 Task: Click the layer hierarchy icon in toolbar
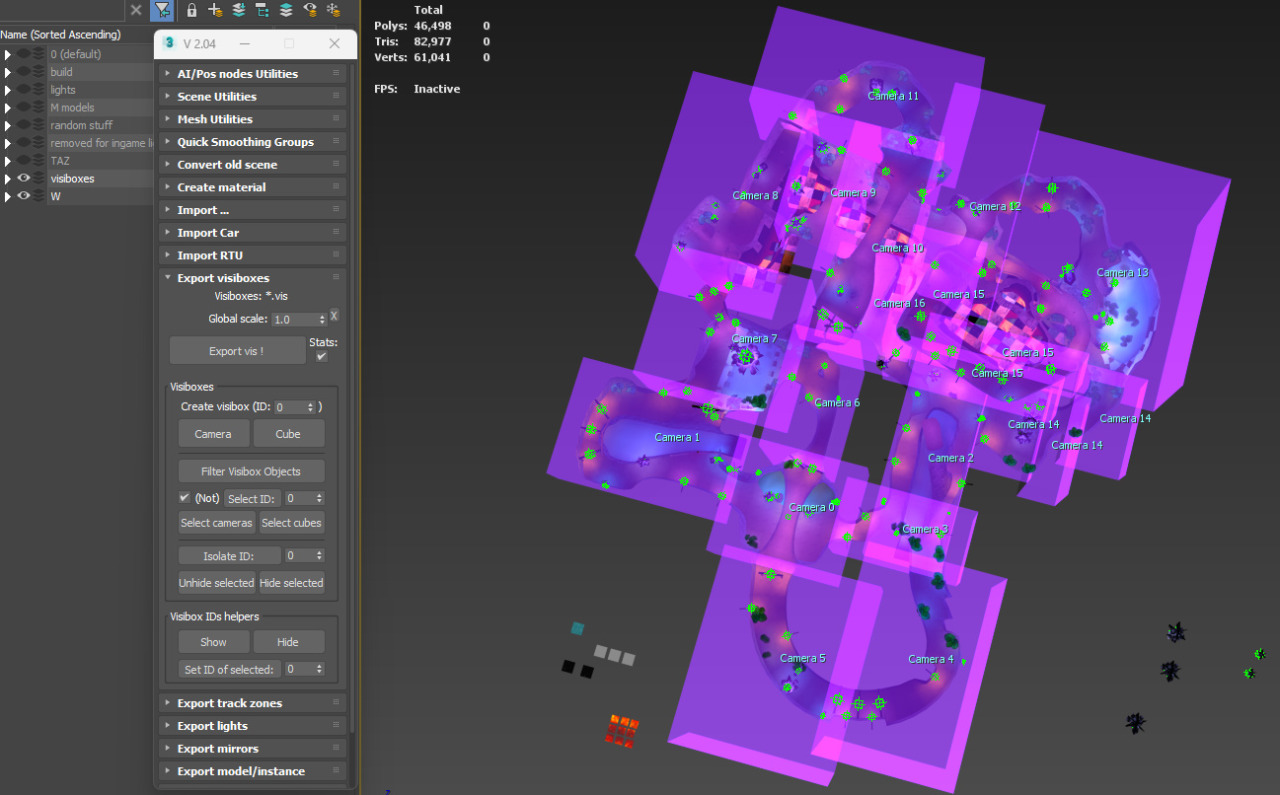(x=262, y=10)
